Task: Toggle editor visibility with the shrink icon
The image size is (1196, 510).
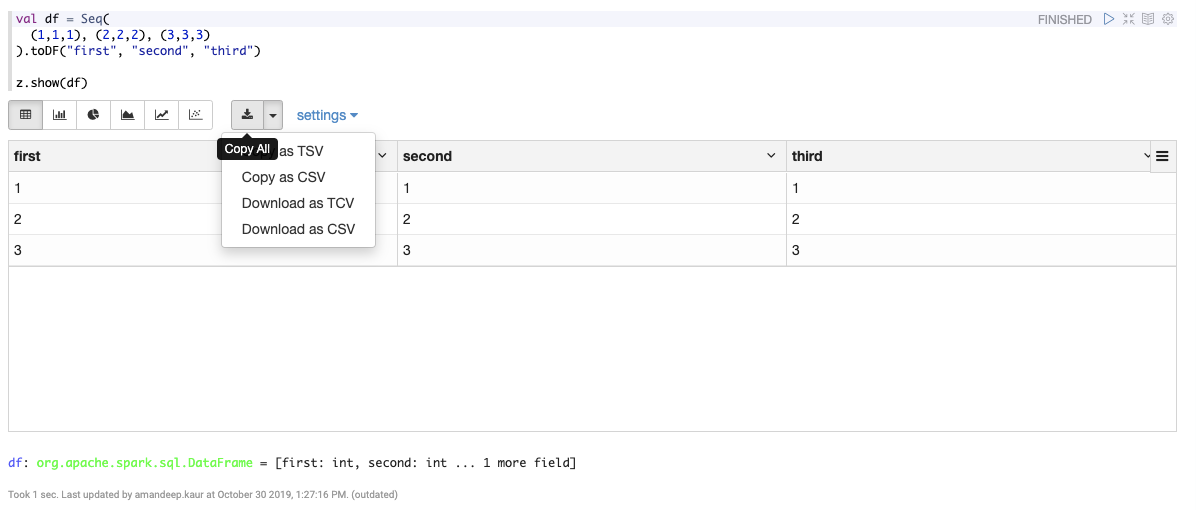Action: 1129,19
